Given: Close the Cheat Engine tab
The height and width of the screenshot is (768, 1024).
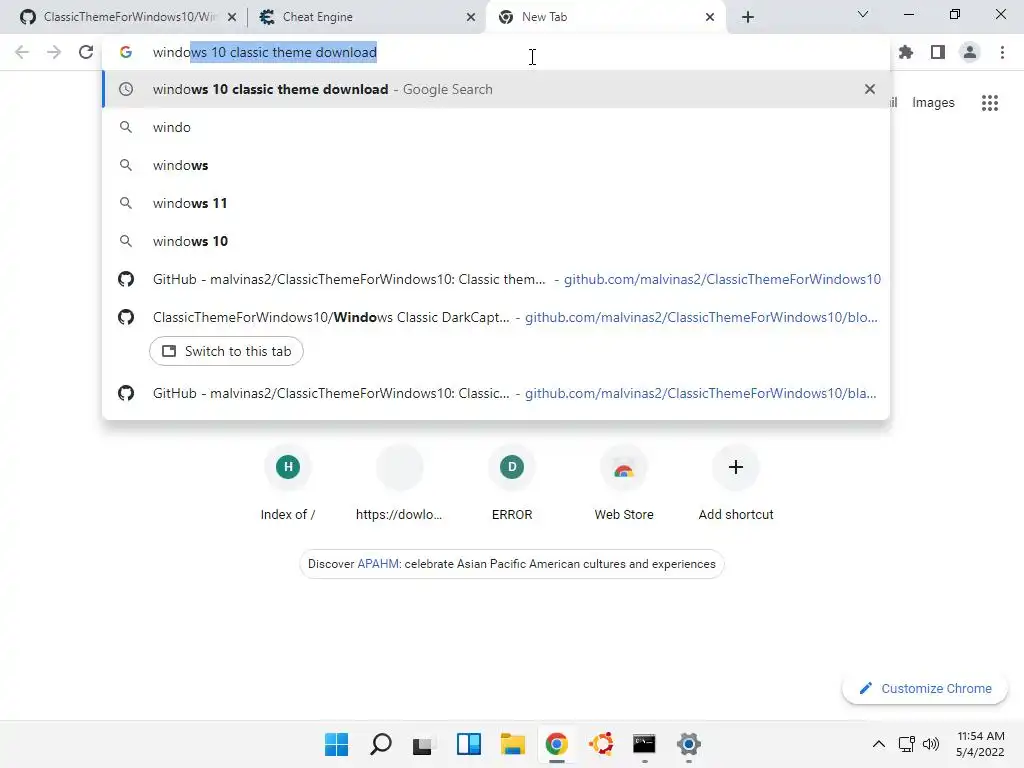Looking at the screenshot, I should point(471,17).
